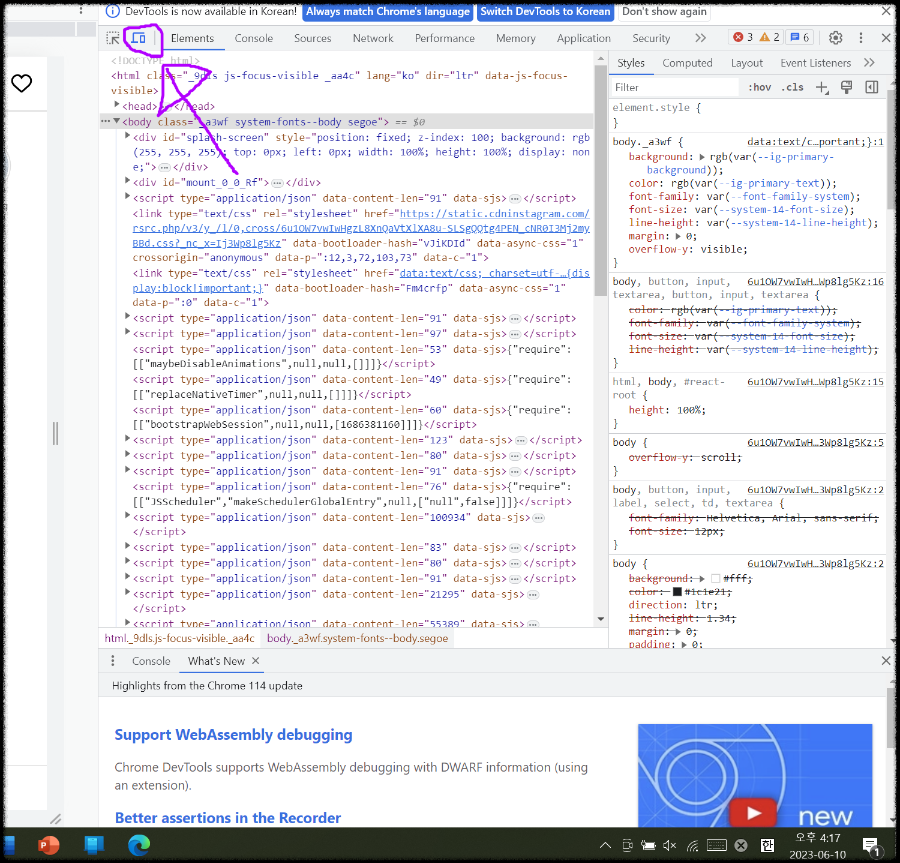
Task: Select body._a3wf breadcrumb item
Action: [x=358, y=638]
